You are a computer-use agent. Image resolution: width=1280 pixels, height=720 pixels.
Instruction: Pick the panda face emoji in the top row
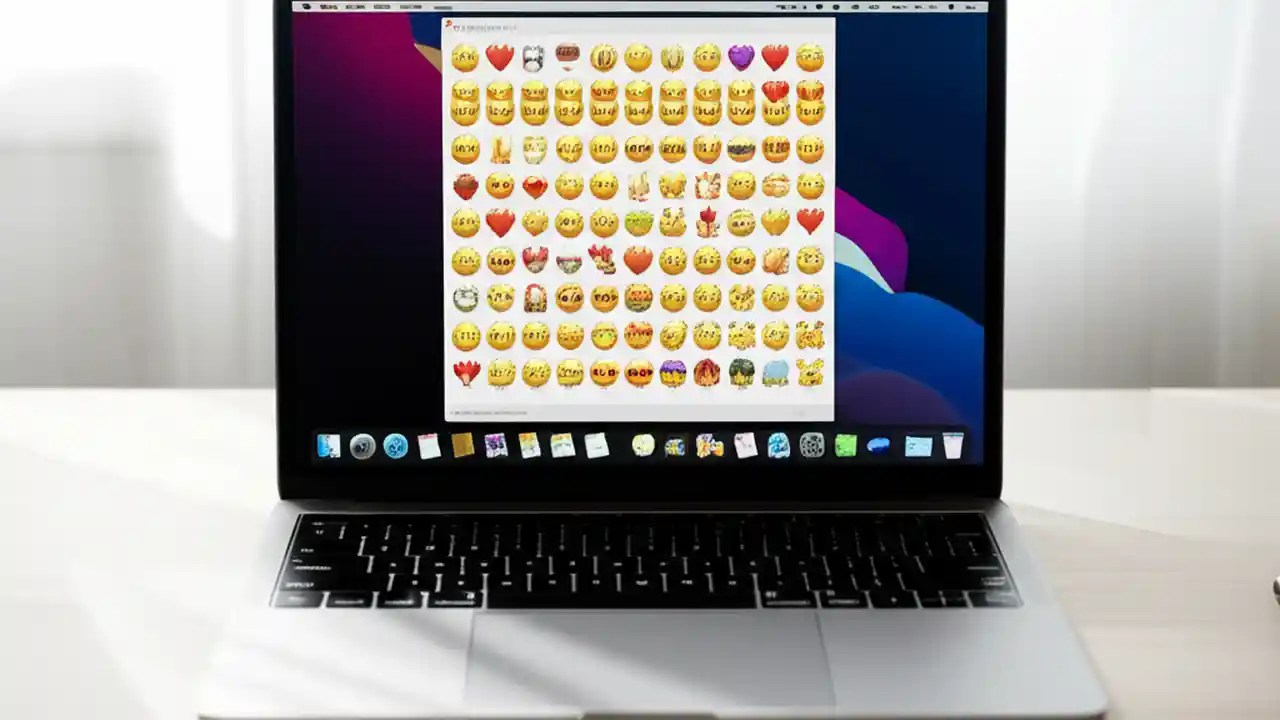[532, 58]
